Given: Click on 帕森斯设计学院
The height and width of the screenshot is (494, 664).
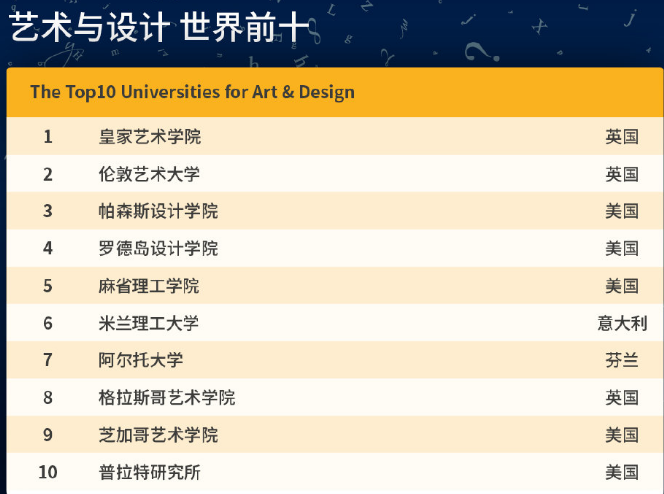Looking at the screenshot, I should click(158, 211).
